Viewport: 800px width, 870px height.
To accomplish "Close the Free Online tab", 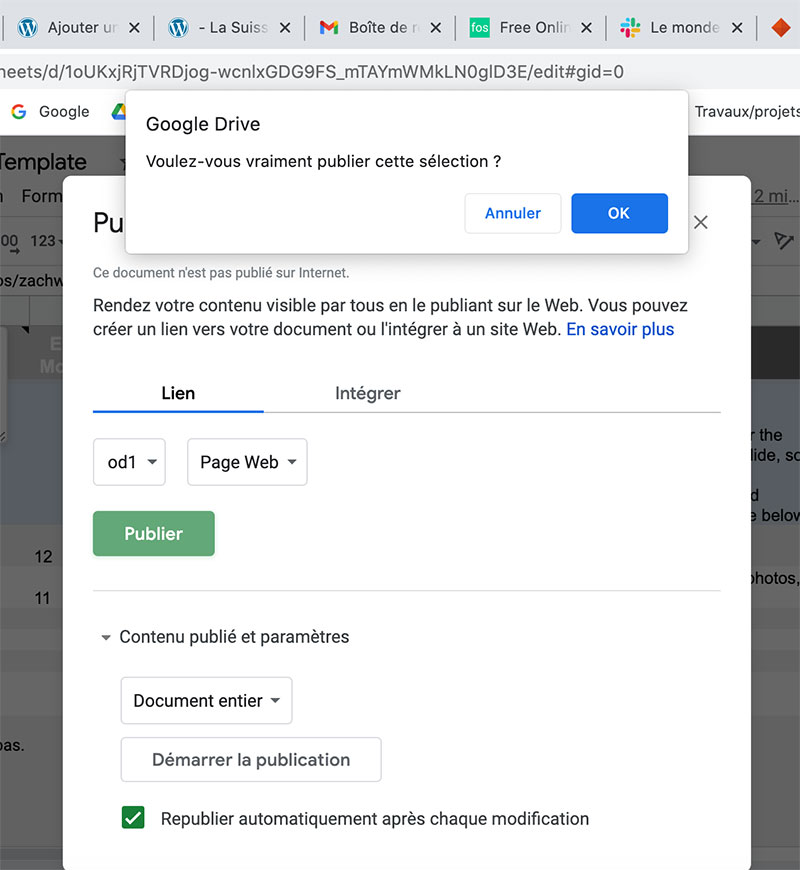I will click(x=586, y=28).
